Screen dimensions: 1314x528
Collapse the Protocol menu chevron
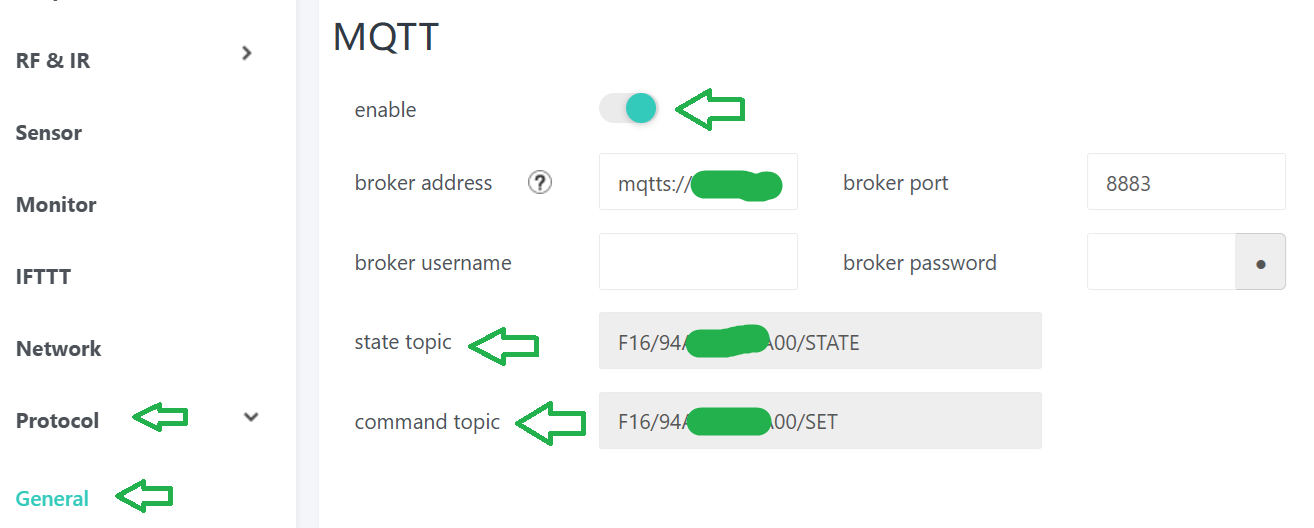(x=252, y=418)
